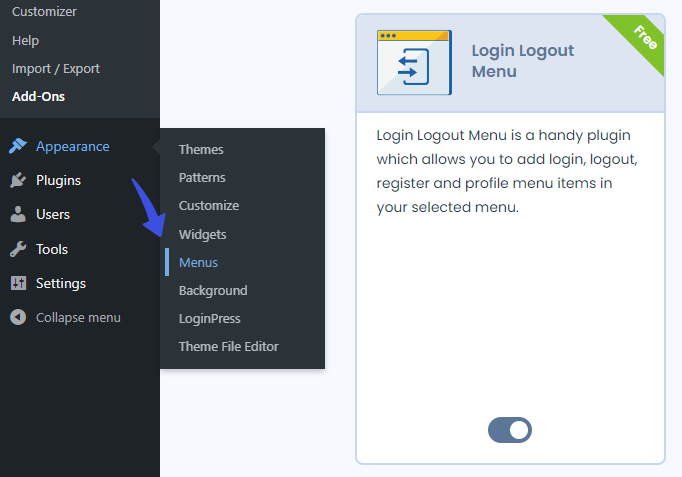682x477 pixels.
Task: Toggle the Login Logout Menu add-on switch
Action: tap(510, 430)
